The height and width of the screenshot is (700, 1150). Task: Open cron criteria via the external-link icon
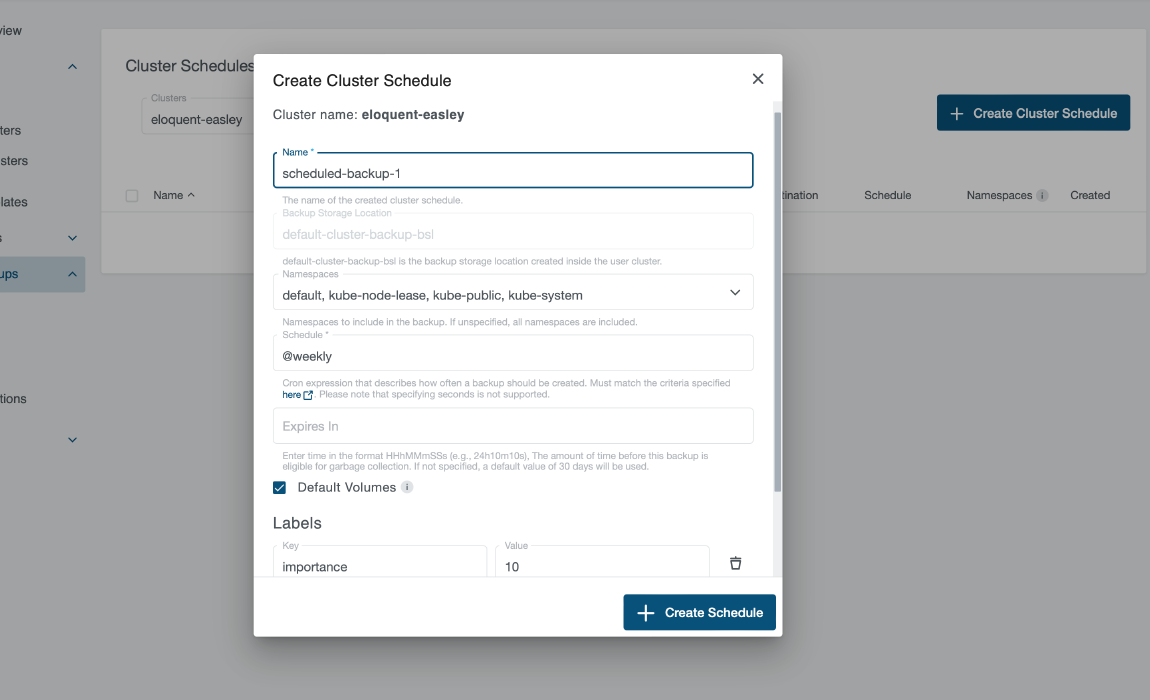pos(310,395)
